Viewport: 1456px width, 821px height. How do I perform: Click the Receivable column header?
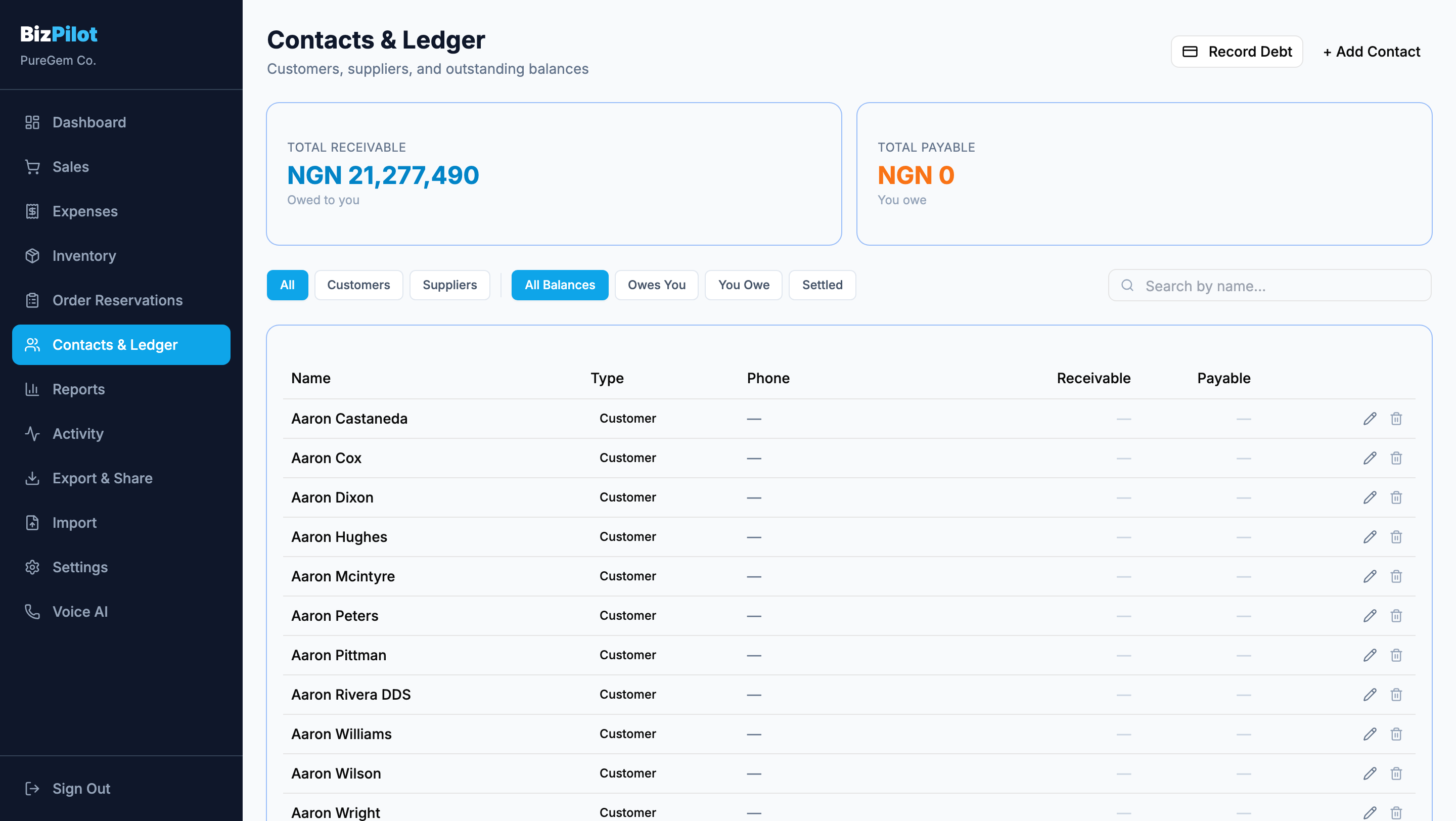click(x=1094, y=379)
